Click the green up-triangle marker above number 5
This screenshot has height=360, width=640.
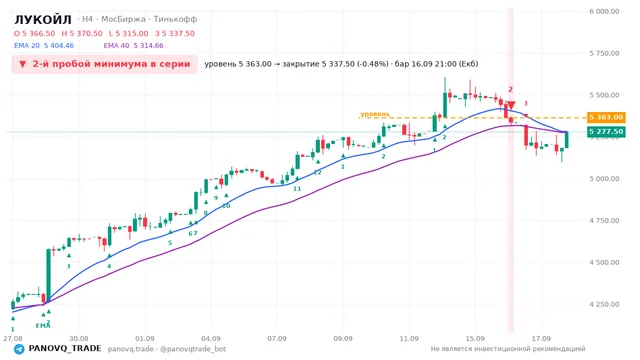171,232
